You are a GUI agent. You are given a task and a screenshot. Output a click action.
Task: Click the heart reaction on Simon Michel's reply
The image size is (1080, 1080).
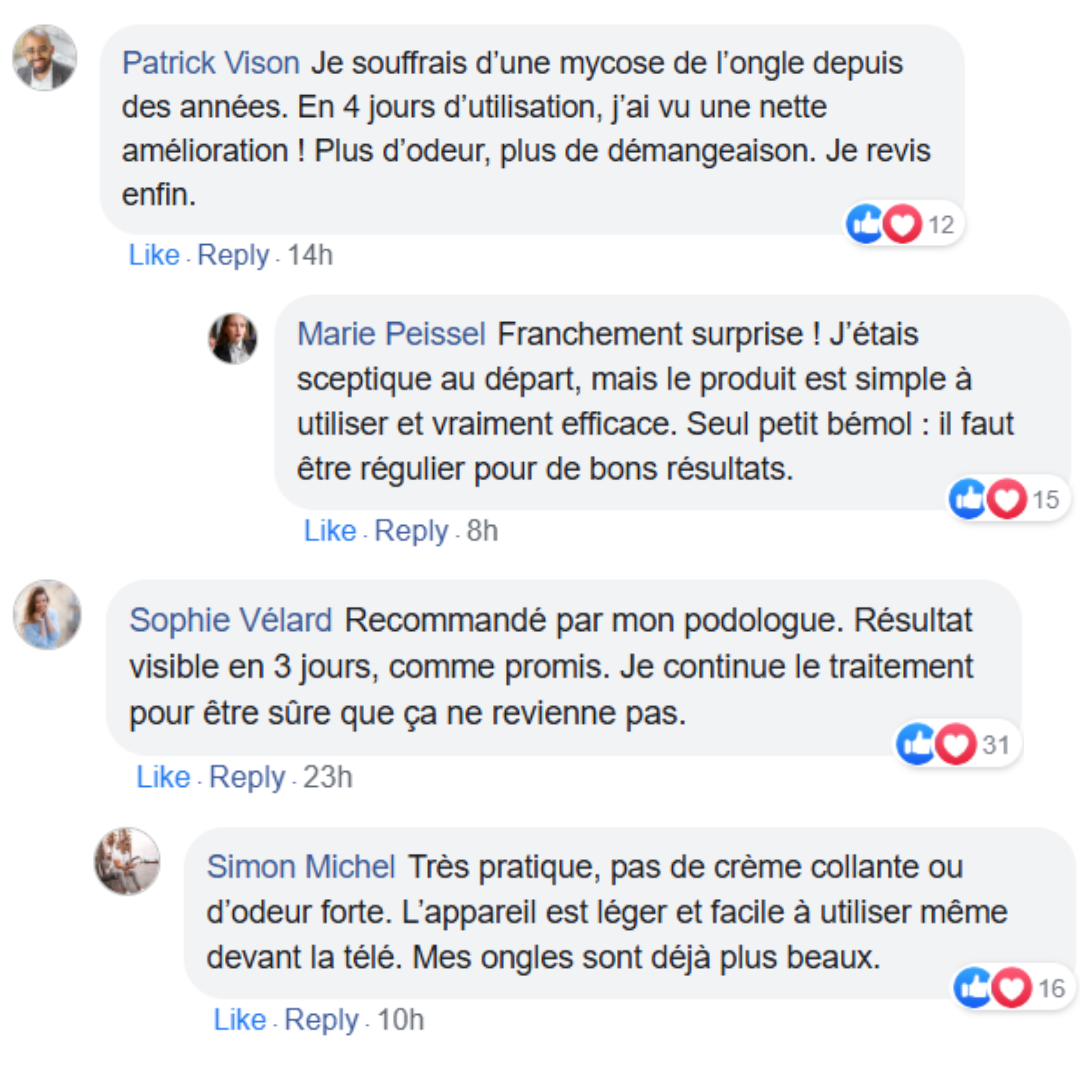[1012, 988]
